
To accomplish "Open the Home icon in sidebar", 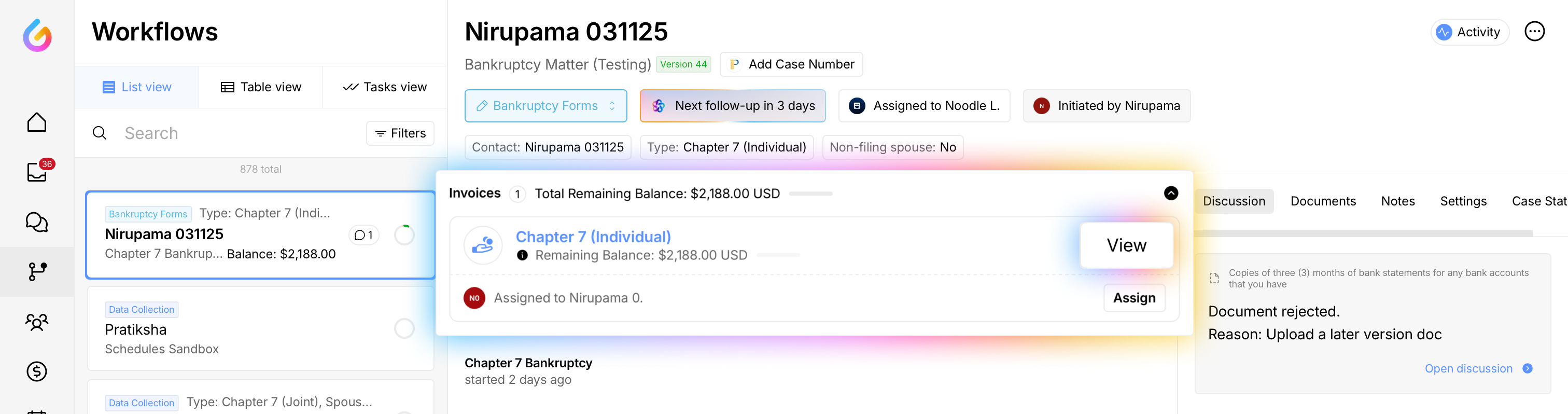I will pyautogui.click(x=36, y=122).
